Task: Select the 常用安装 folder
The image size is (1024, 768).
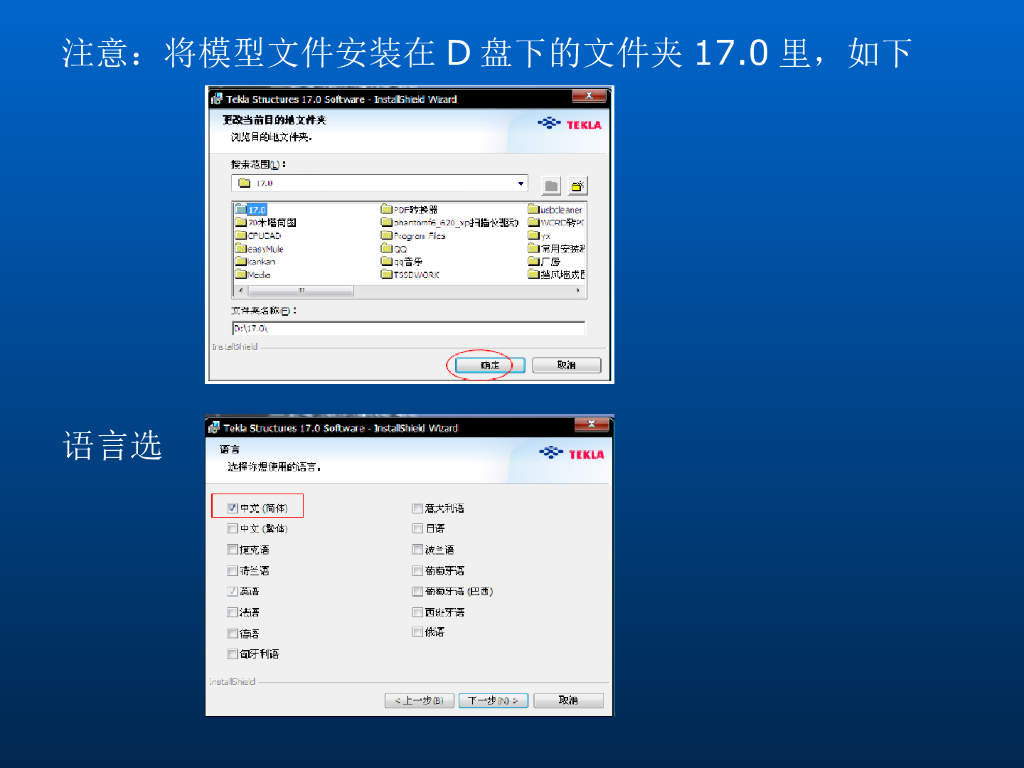Action: click(x=556, y=249)
